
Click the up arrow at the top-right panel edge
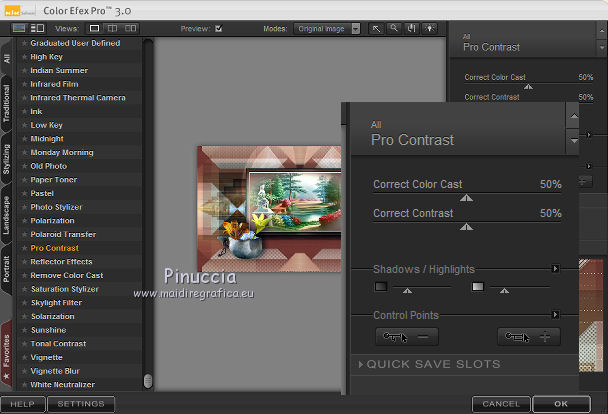pos(602,30)
